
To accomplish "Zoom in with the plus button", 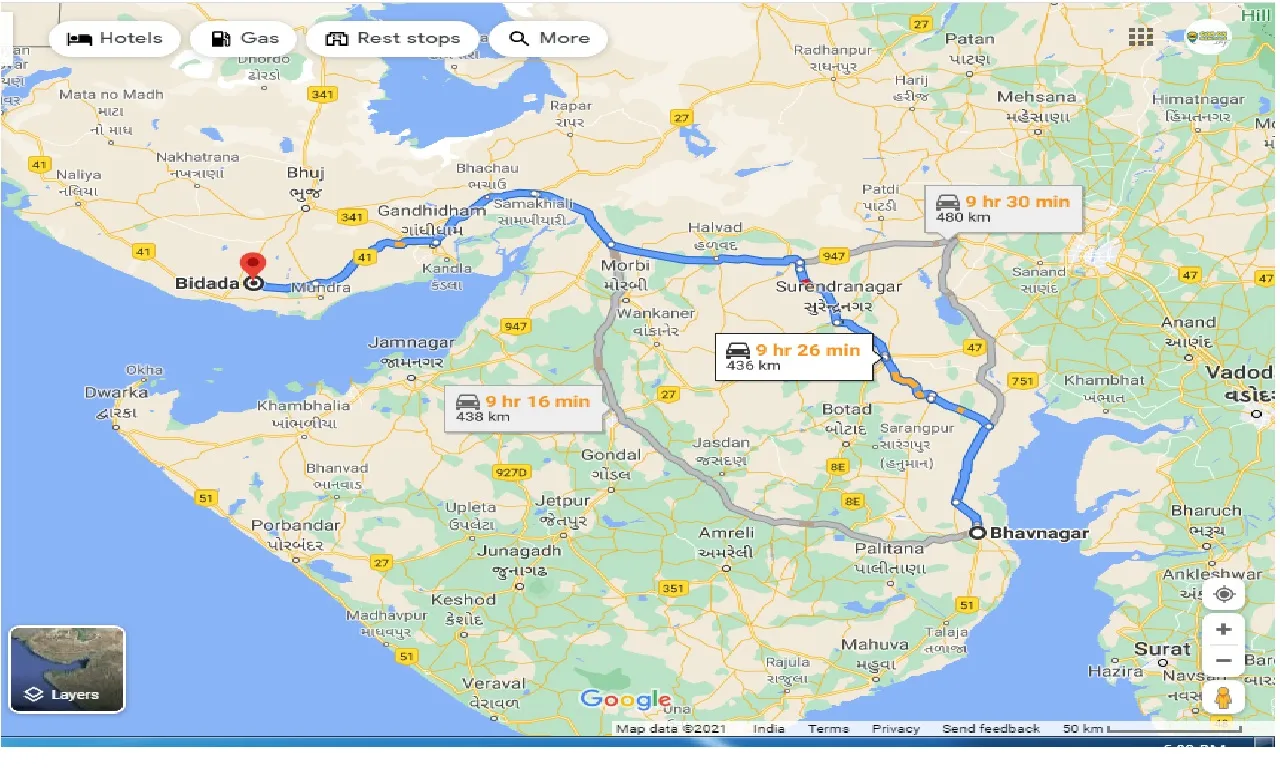I will pyautogui.click(x=1224, y=631).
